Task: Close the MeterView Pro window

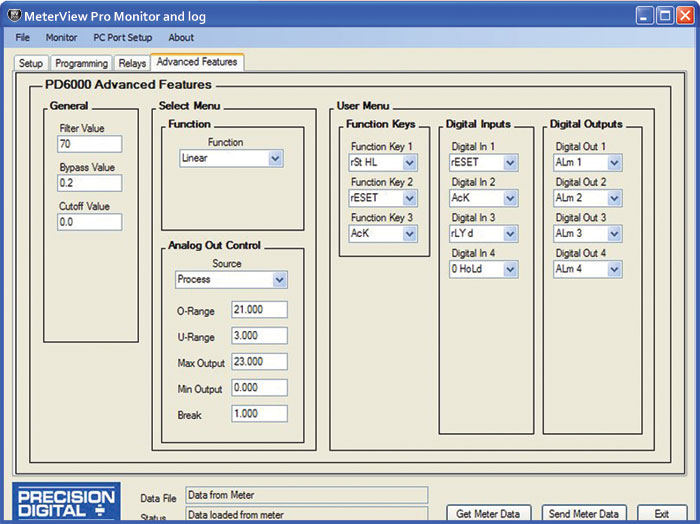Action: point(685,17)
